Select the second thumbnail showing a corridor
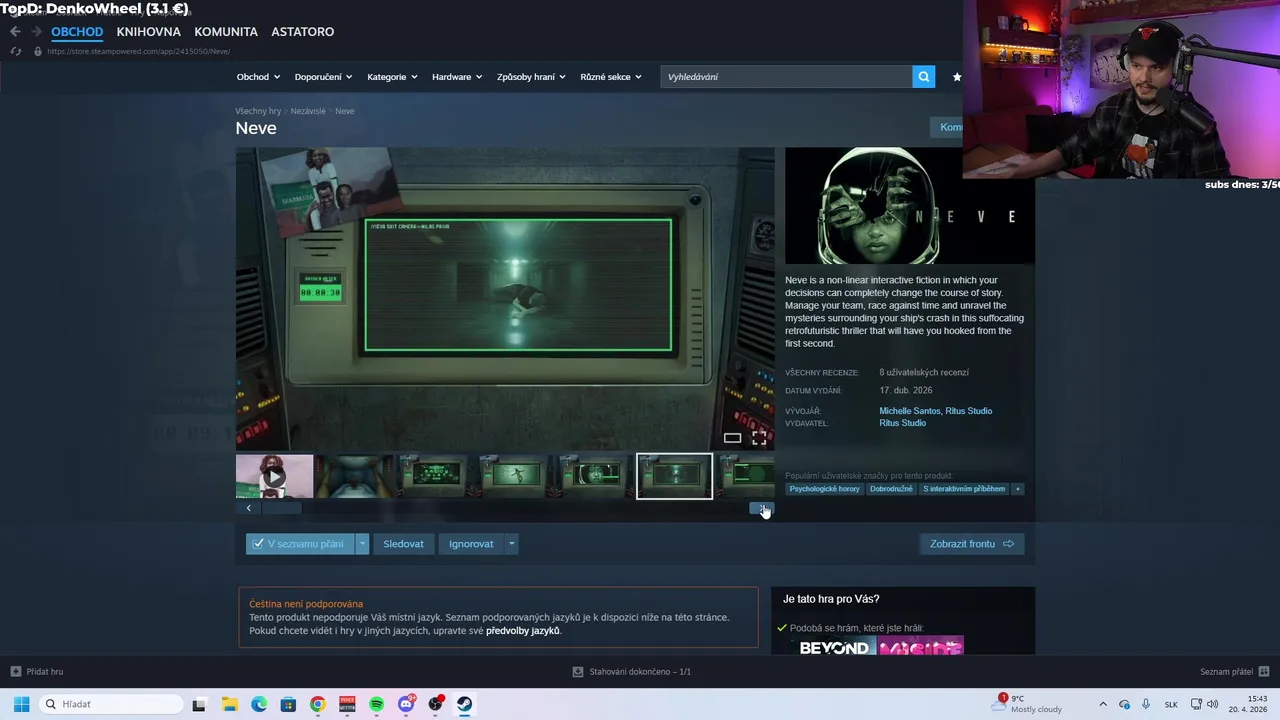Viewport: 1280px width, 720px height. click(355, 476)
